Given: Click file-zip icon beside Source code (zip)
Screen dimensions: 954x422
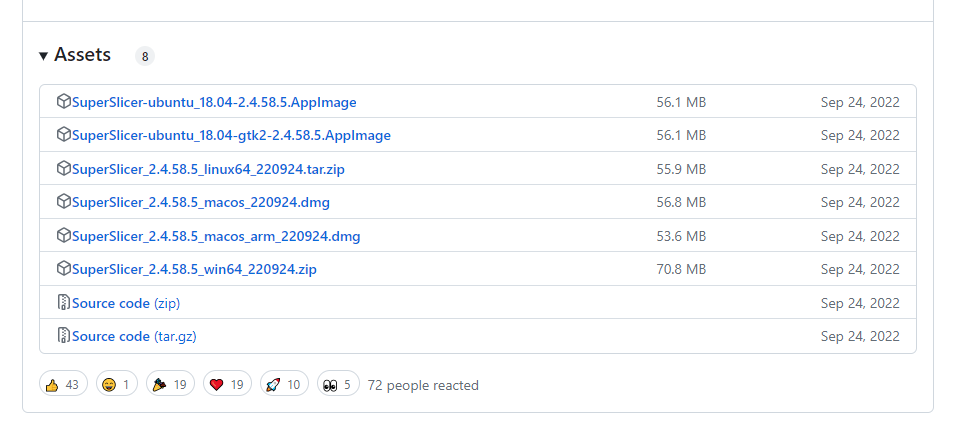Looking at the screenshot, I should coord(63,303).
